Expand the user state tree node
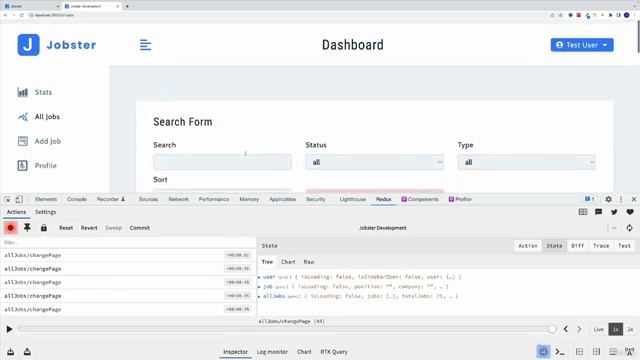This screenshot has width=640, height=360. click(x=259, y=277)
